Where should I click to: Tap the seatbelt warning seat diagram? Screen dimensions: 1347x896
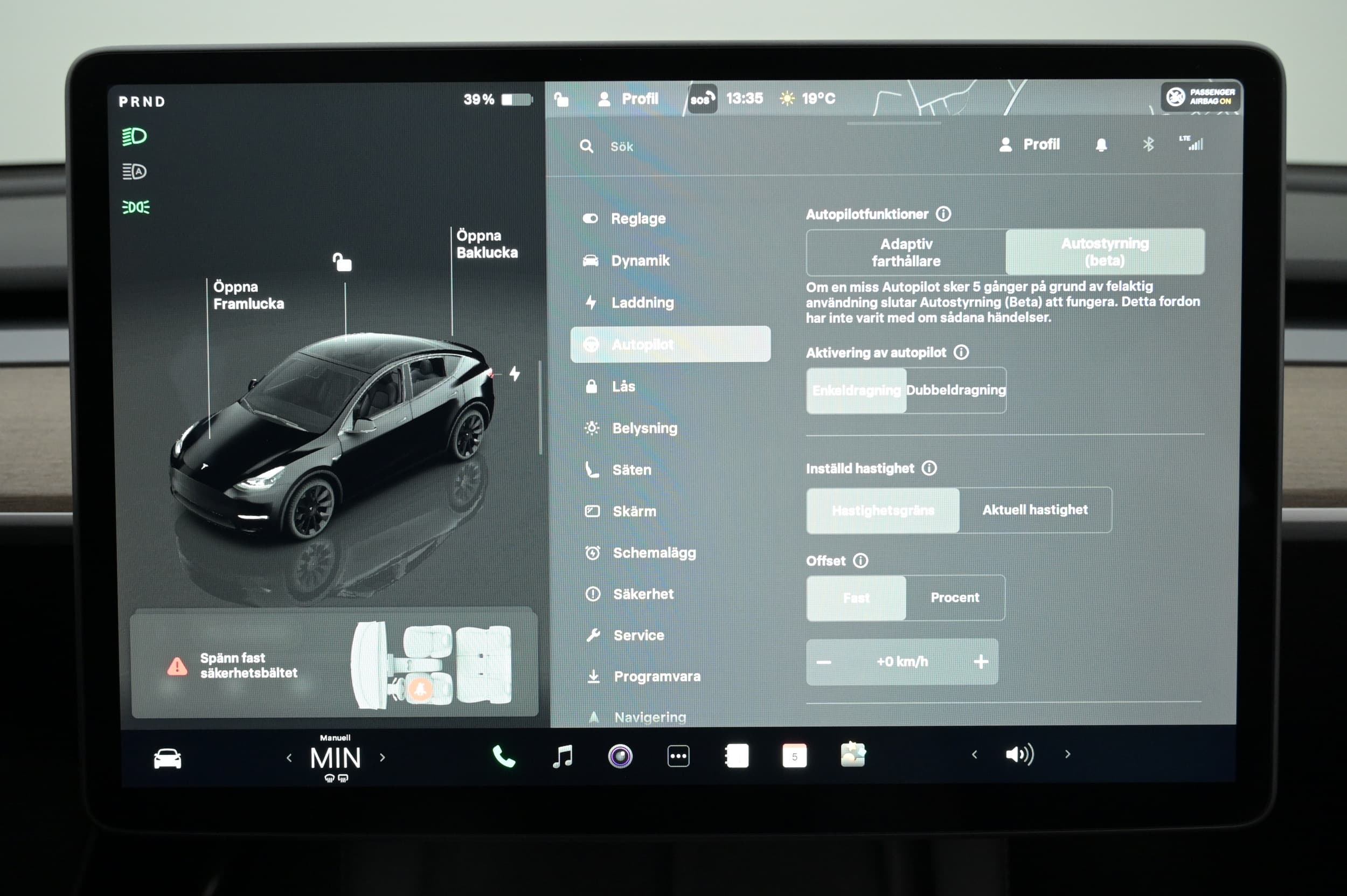click(432, 664)
